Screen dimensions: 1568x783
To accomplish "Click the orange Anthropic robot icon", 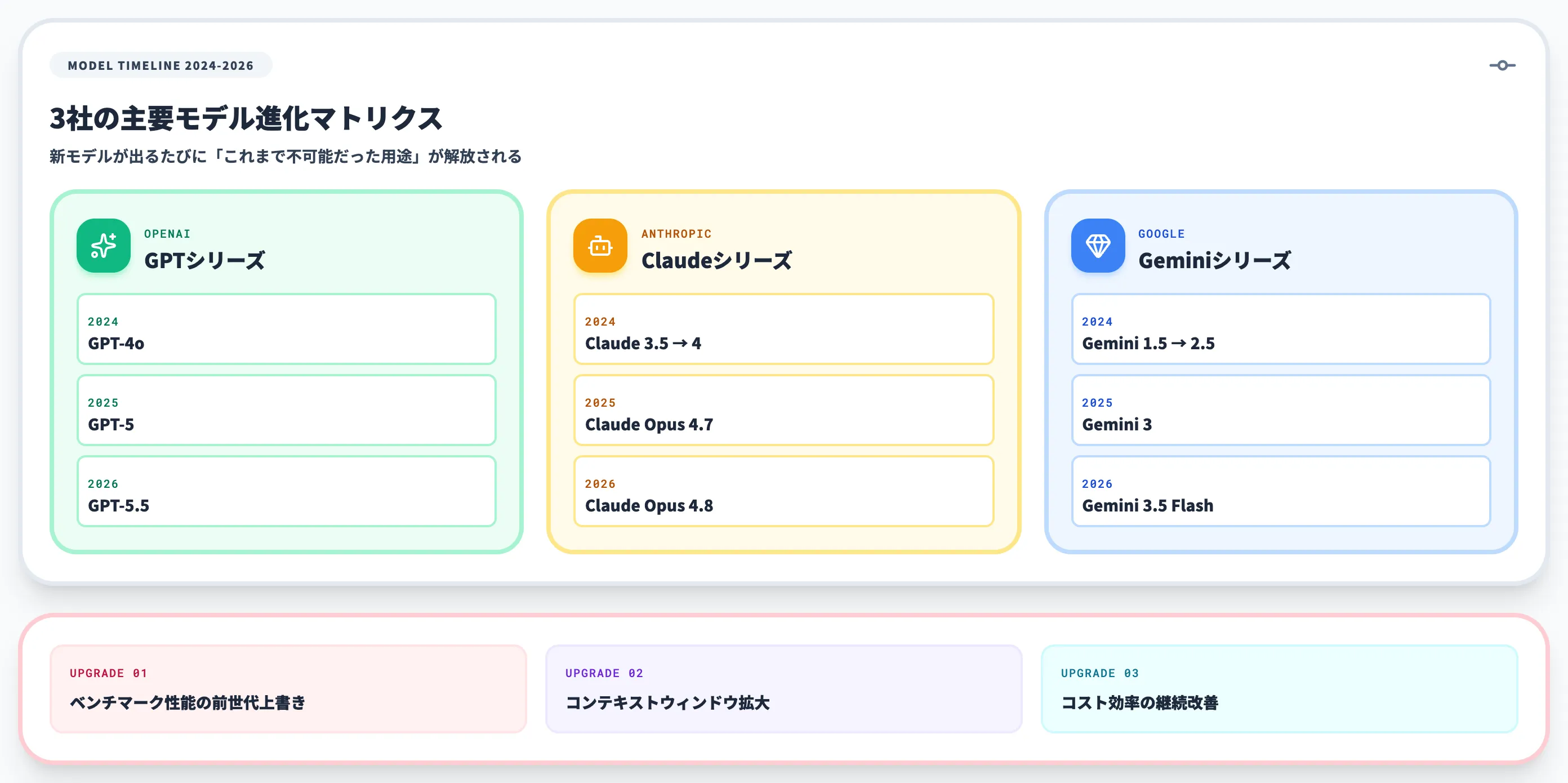I will (x=600, y=246).
